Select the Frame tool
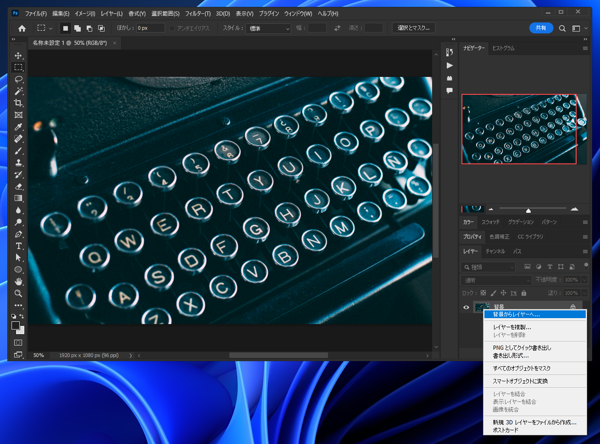Screen dimensions: 600x444 [x=18, y=115]
